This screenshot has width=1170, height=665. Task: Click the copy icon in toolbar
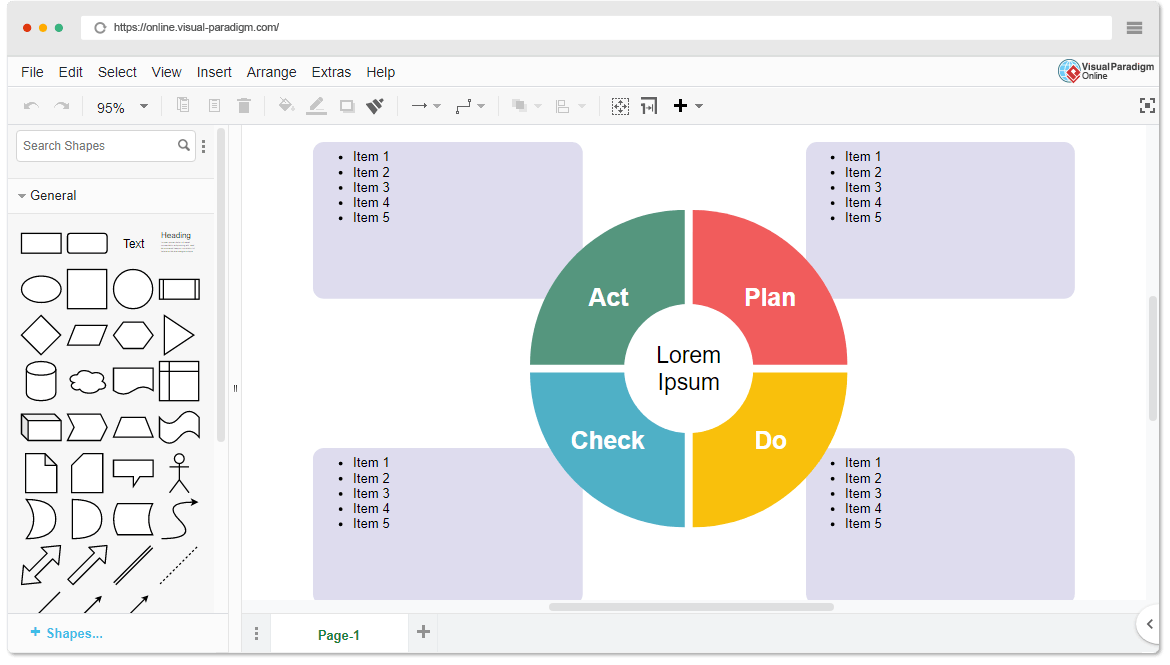(x=183, y=105)
